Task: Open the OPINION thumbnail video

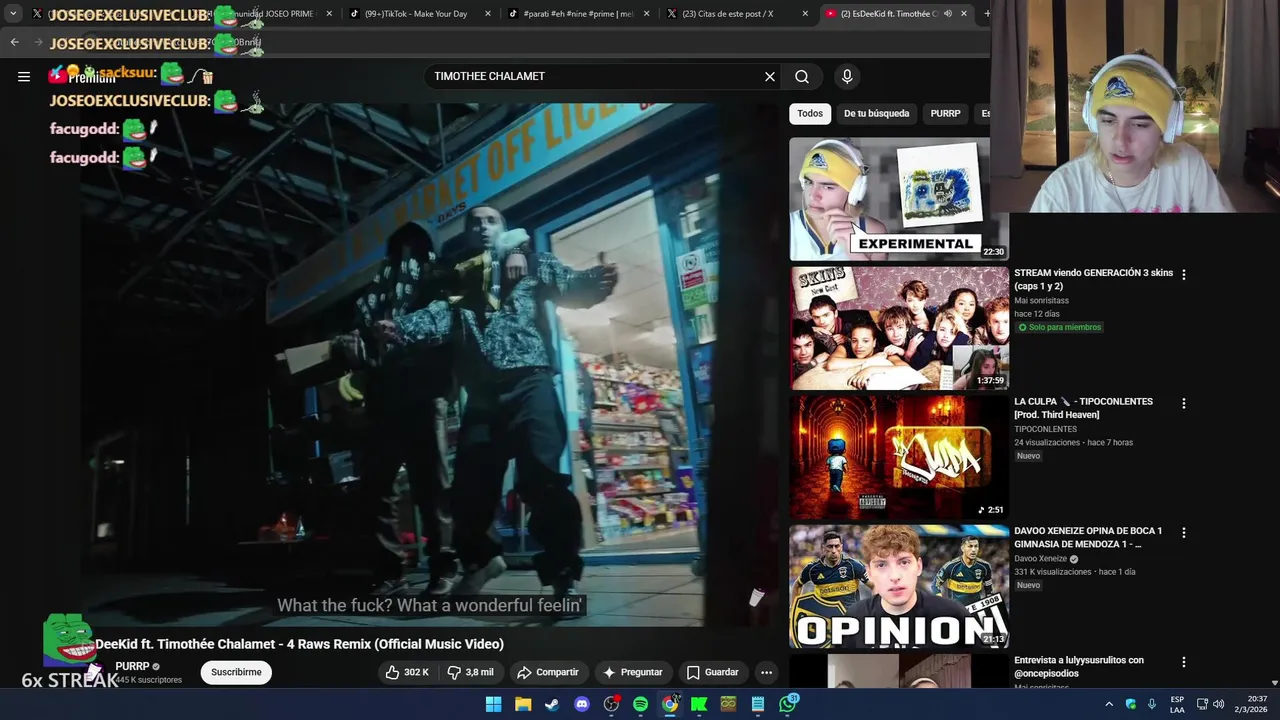Action: coord(899,586)
